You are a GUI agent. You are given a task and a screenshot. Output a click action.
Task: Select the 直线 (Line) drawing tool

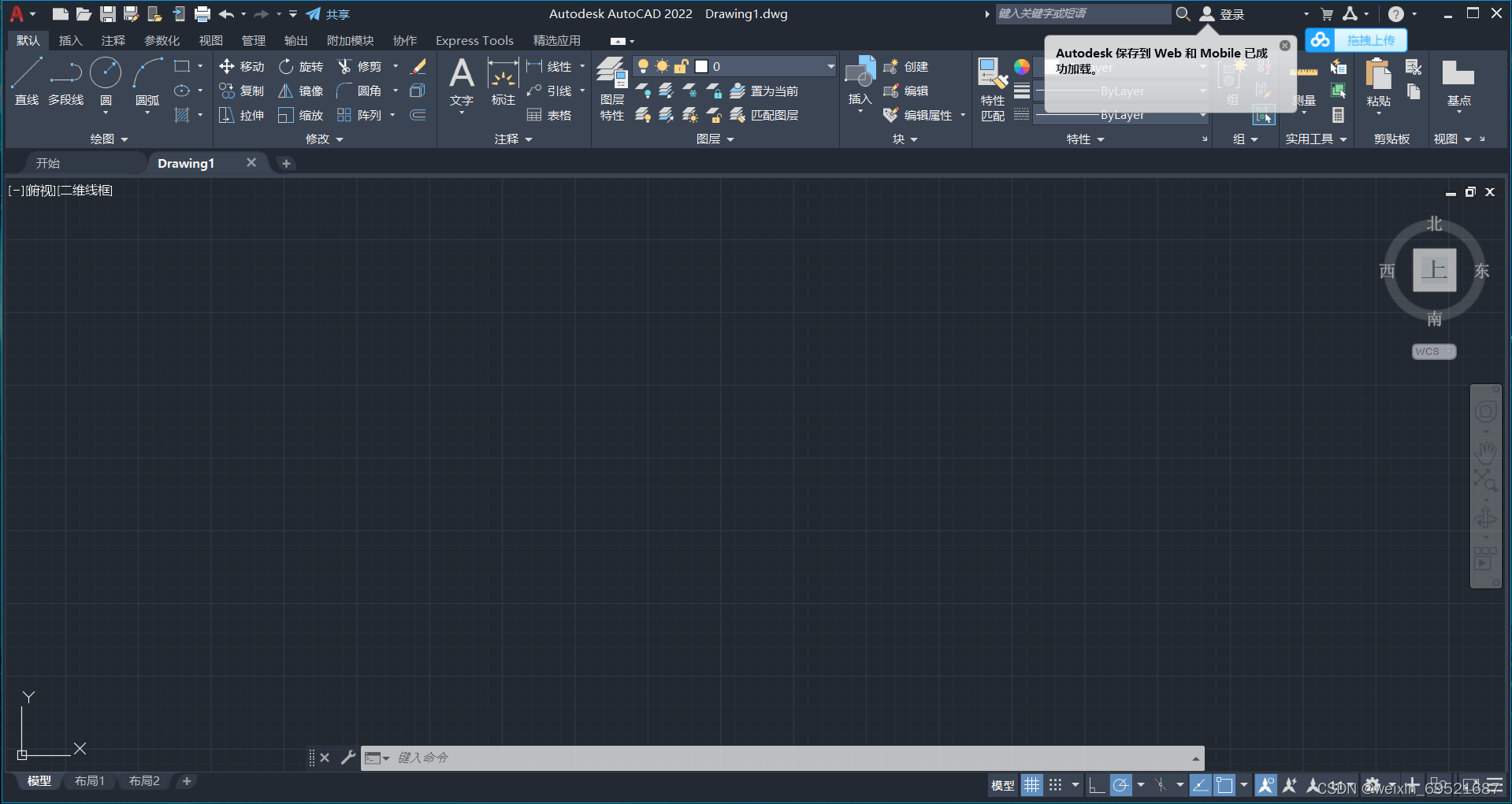click(27, 82)
